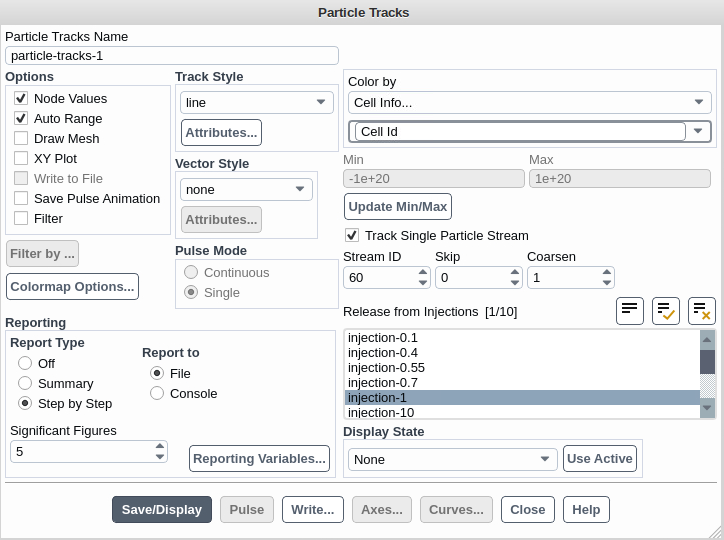Open the Track Style dropdown showing line
Screen dimensions: 724x540
pyautogui.click(x=258, y=102)
